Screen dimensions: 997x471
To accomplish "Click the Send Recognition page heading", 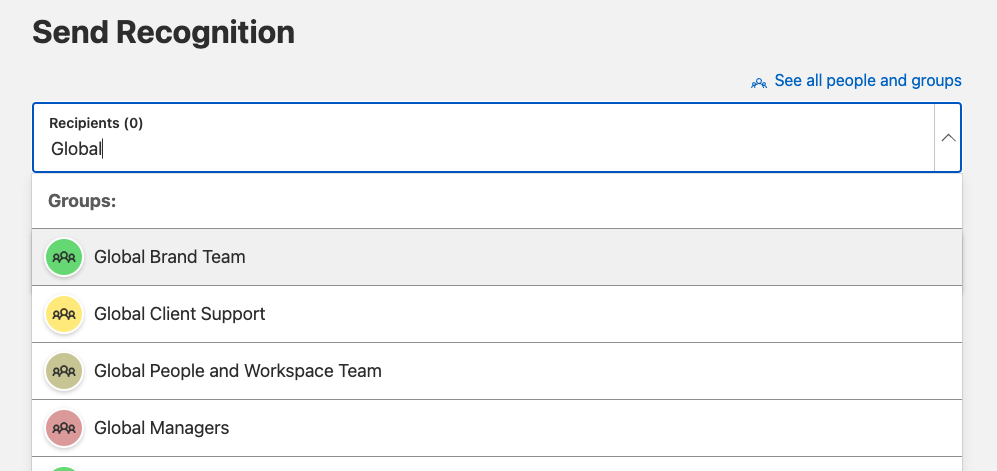I will (x=163, y=32).
